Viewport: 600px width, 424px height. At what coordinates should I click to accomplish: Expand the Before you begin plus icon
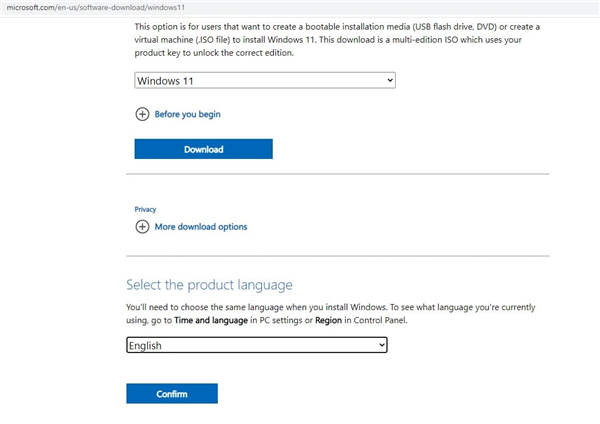click(141, 114)
